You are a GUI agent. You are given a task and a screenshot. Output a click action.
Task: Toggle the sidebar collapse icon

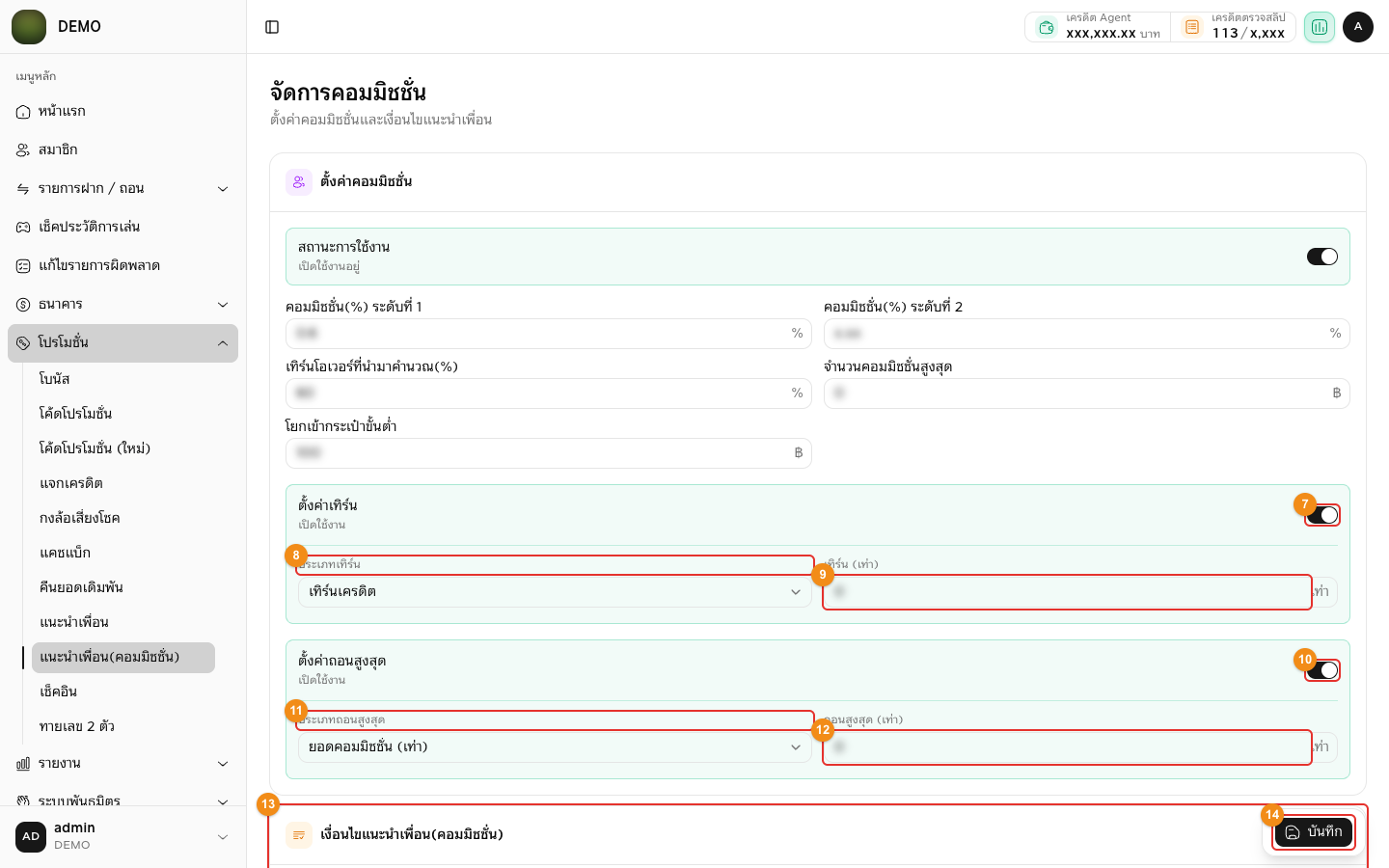(x=272, y=27)
